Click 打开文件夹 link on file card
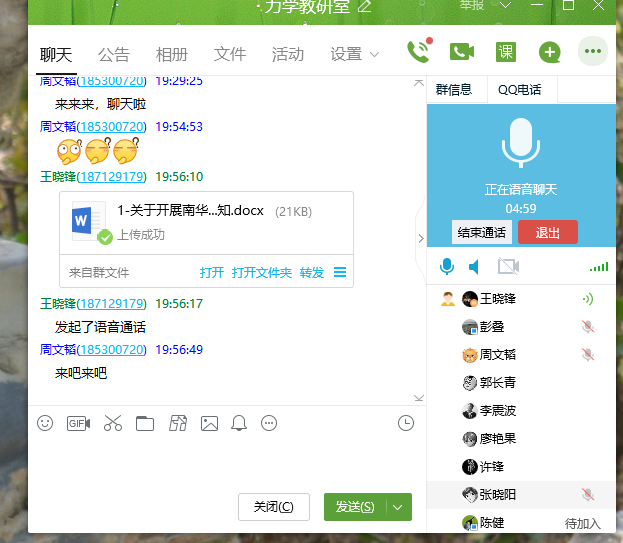 (262, 272)
